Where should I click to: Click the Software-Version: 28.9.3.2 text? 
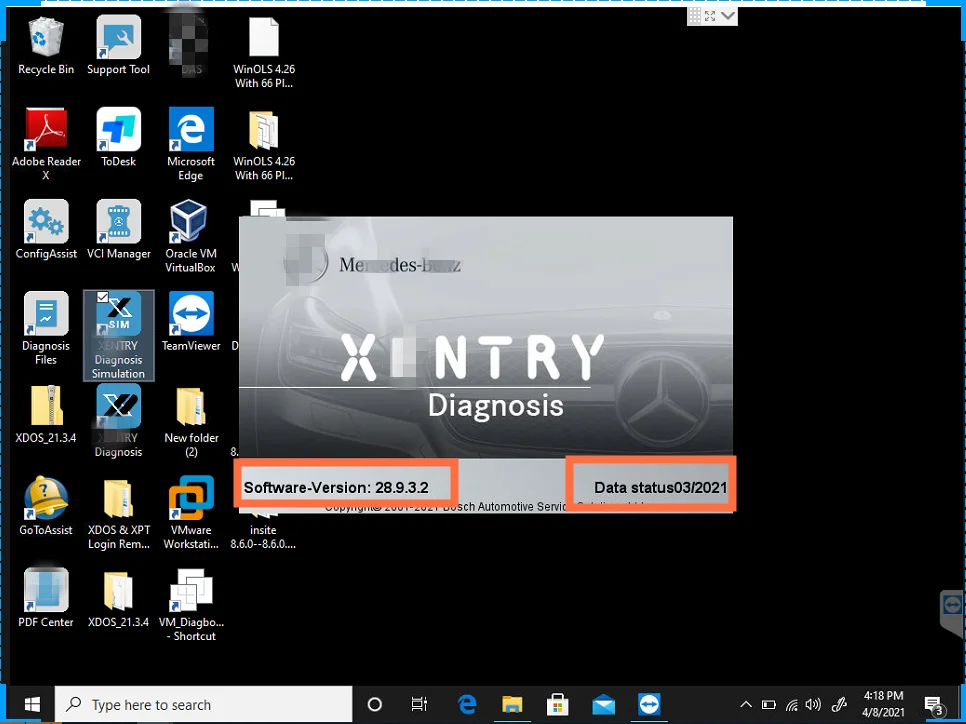point(336,487)
